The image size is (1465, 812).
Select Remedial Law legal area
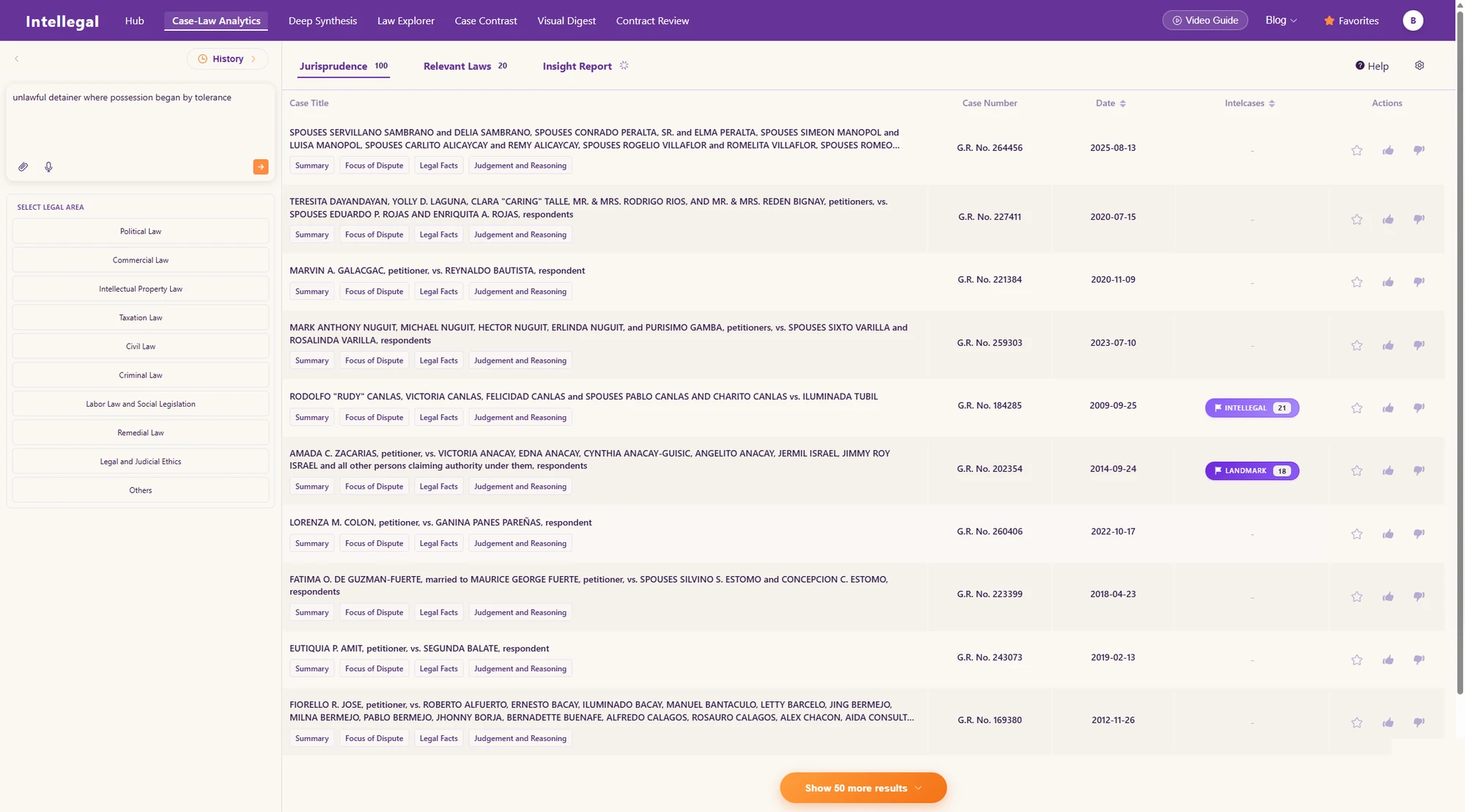(x=141, y=432)
